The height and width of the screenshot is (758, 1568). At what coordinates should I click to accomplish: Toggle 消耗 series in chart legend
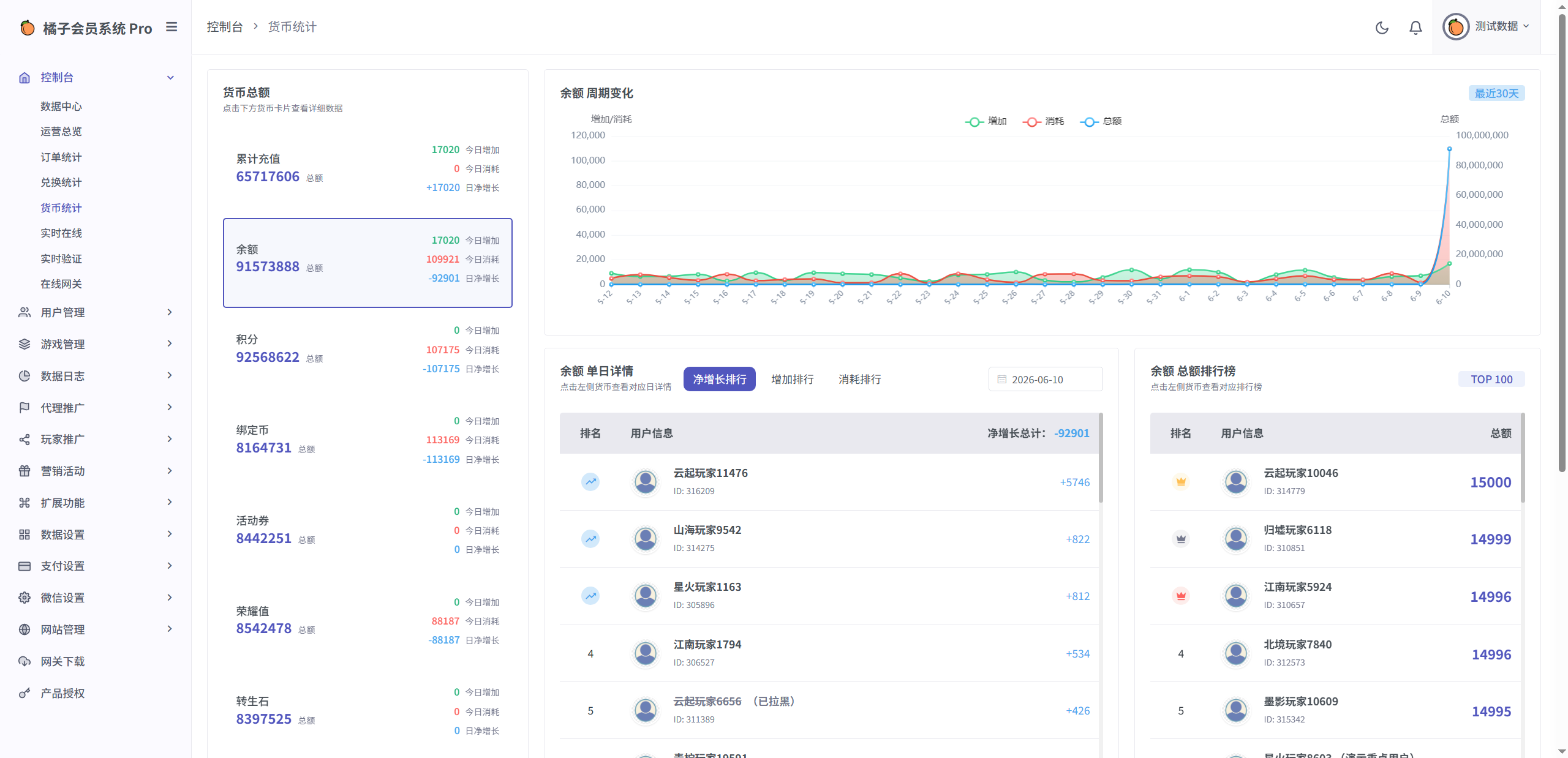coord(1043,121)
